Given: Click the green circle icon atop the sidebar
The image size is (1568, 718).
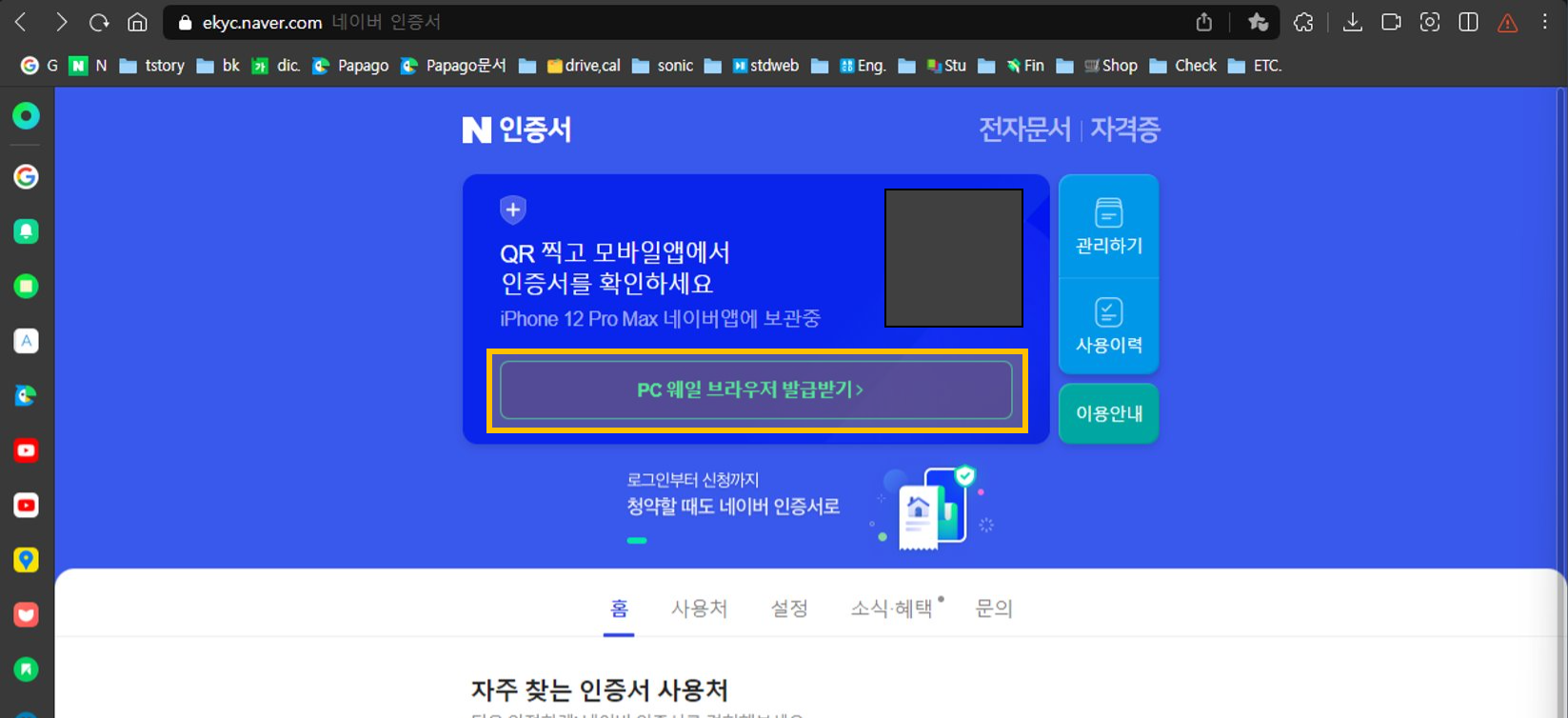Looking at the screenshot, I should (x=26, y=116).
